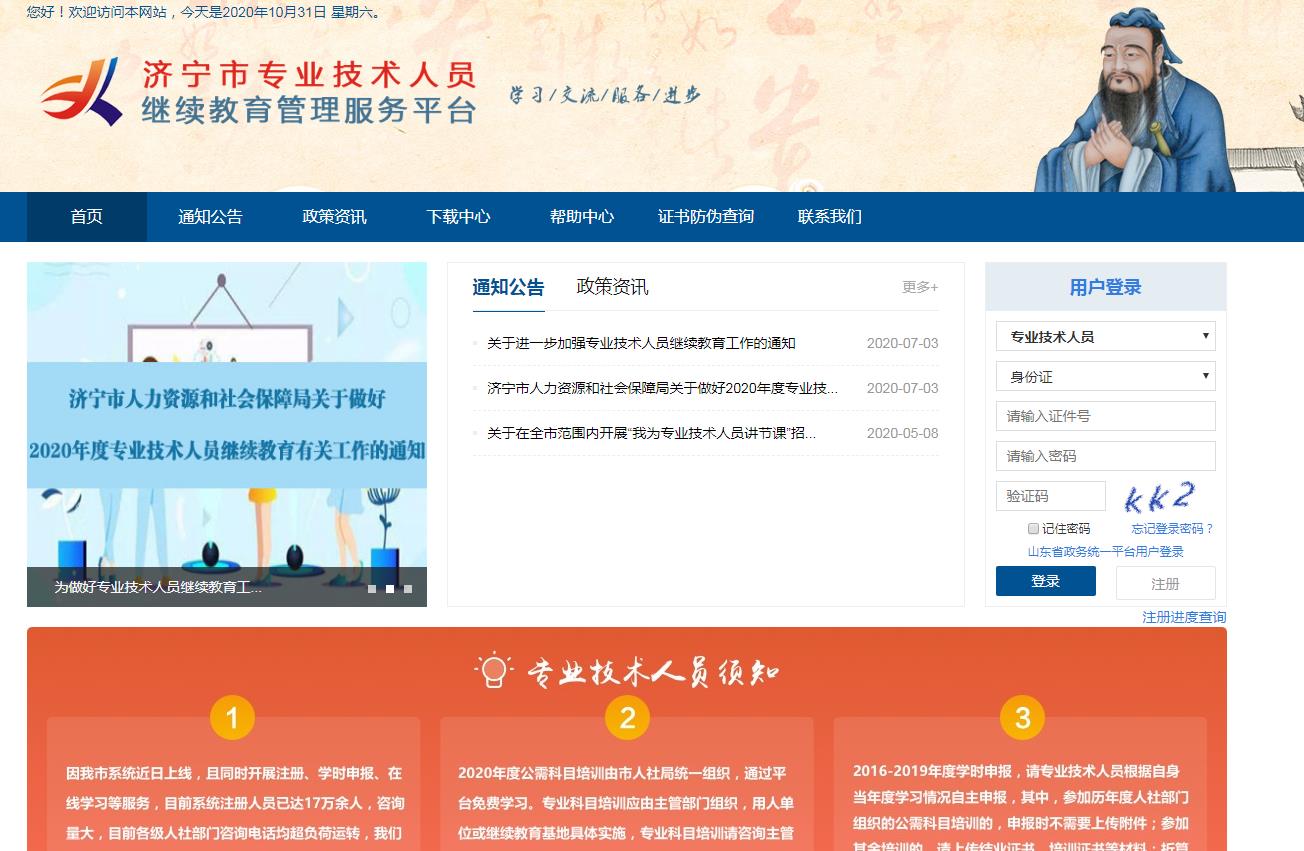The width and height of the screenshot is (1304, 851).
Task: Click the blue 登录 button
Action: coord(1045,581)
